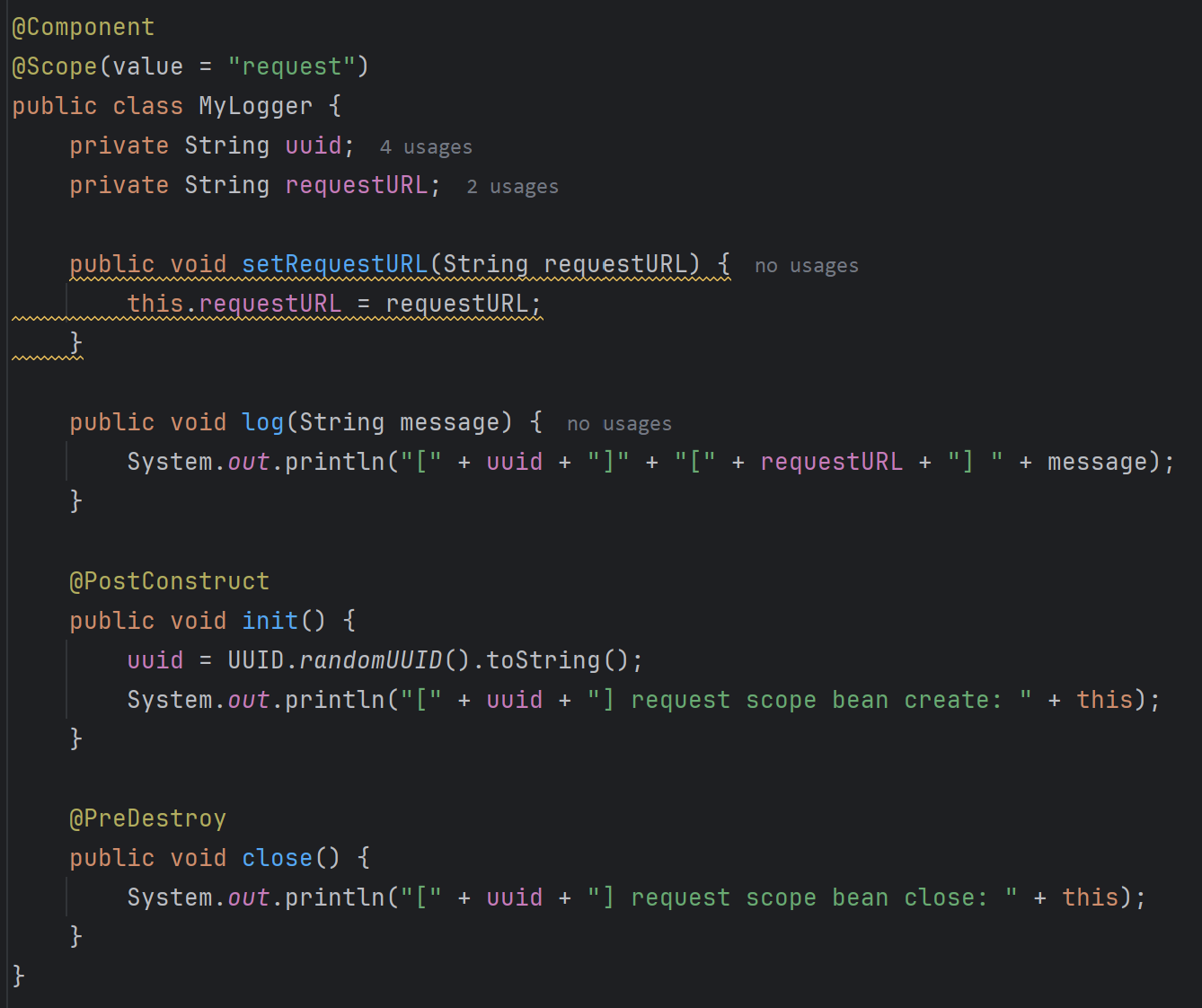1202x1008 pixels.
Task: Click println in the log method body
Action: point(335,462)
